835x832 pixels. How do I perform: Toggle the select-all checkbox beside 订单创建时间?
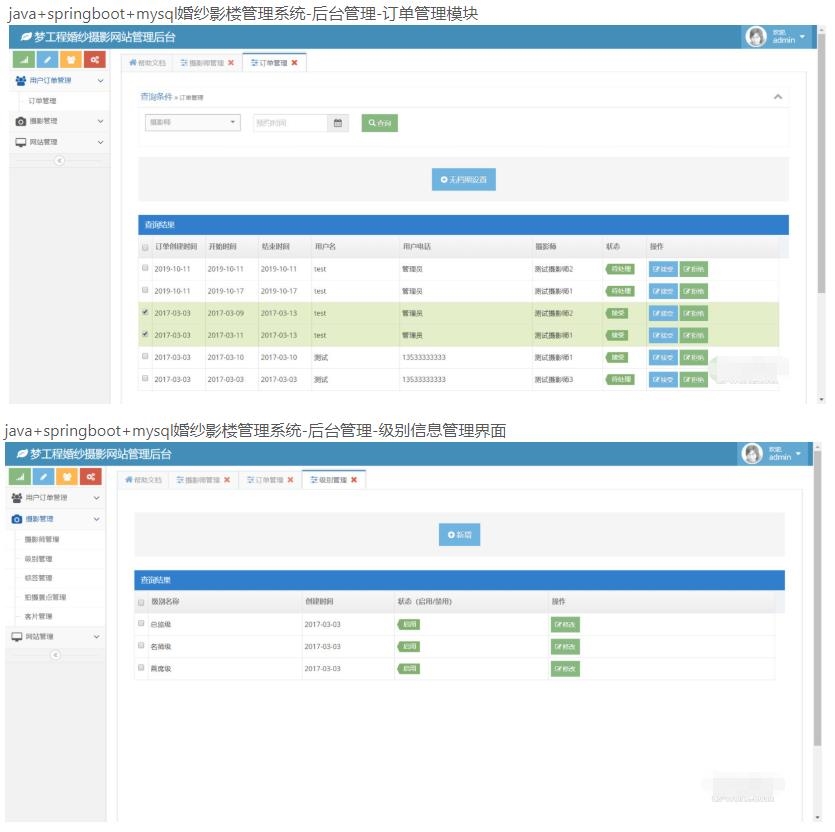145,246
